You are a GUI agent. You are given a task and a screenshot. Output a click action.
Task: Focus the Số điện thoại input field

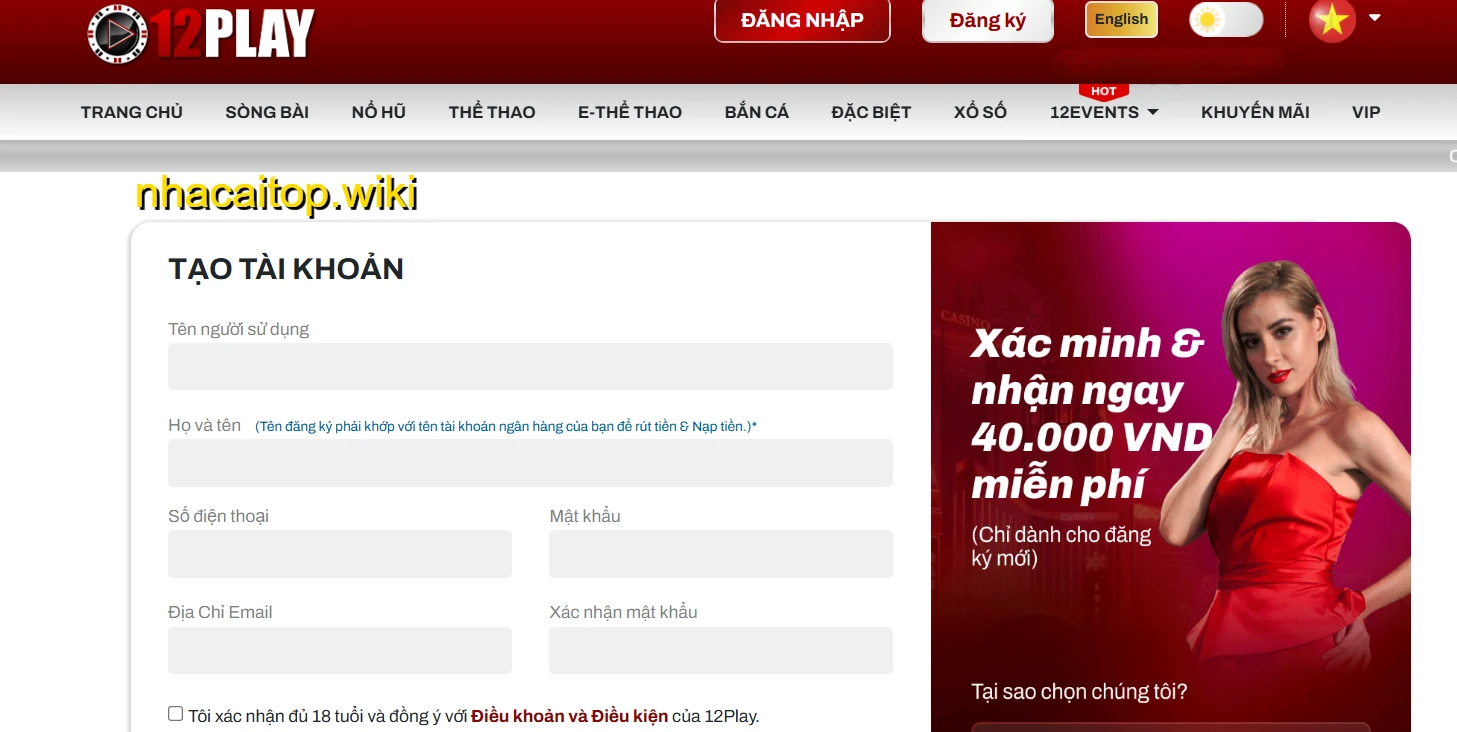[340, 554]
